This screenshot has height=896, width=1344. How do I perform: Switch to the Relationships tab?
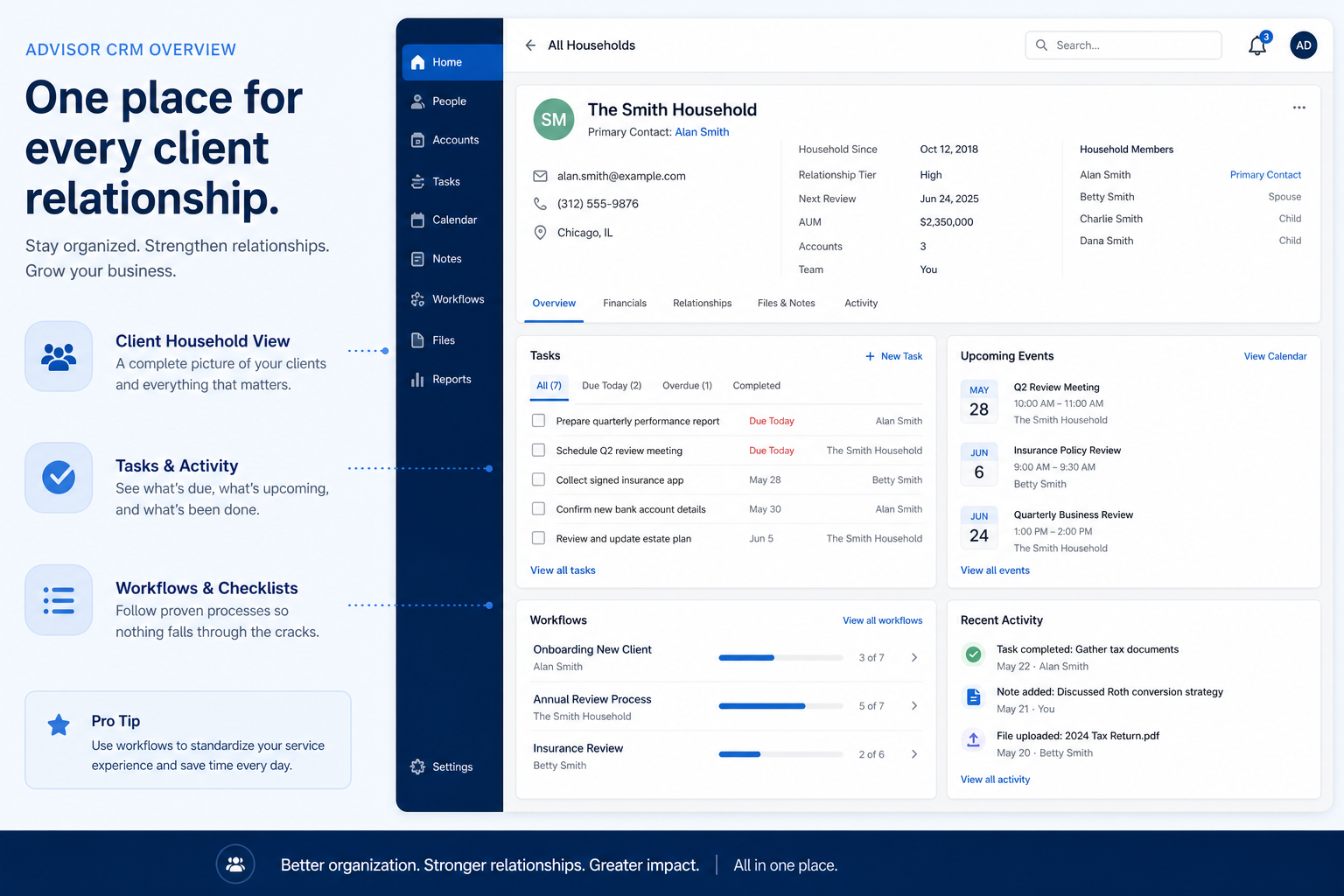pyautogui.click(x=702, y=304)
